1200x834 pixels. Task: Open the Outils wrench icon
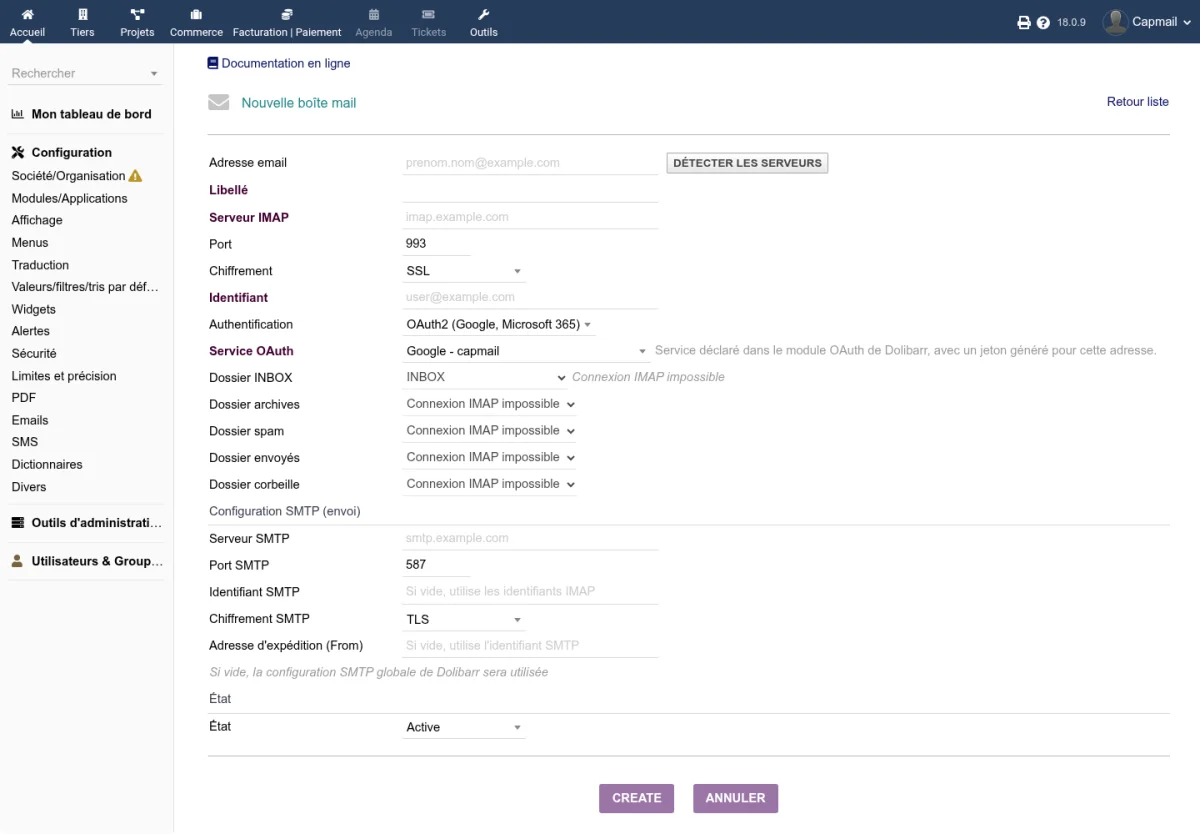[x=484, y=14]
